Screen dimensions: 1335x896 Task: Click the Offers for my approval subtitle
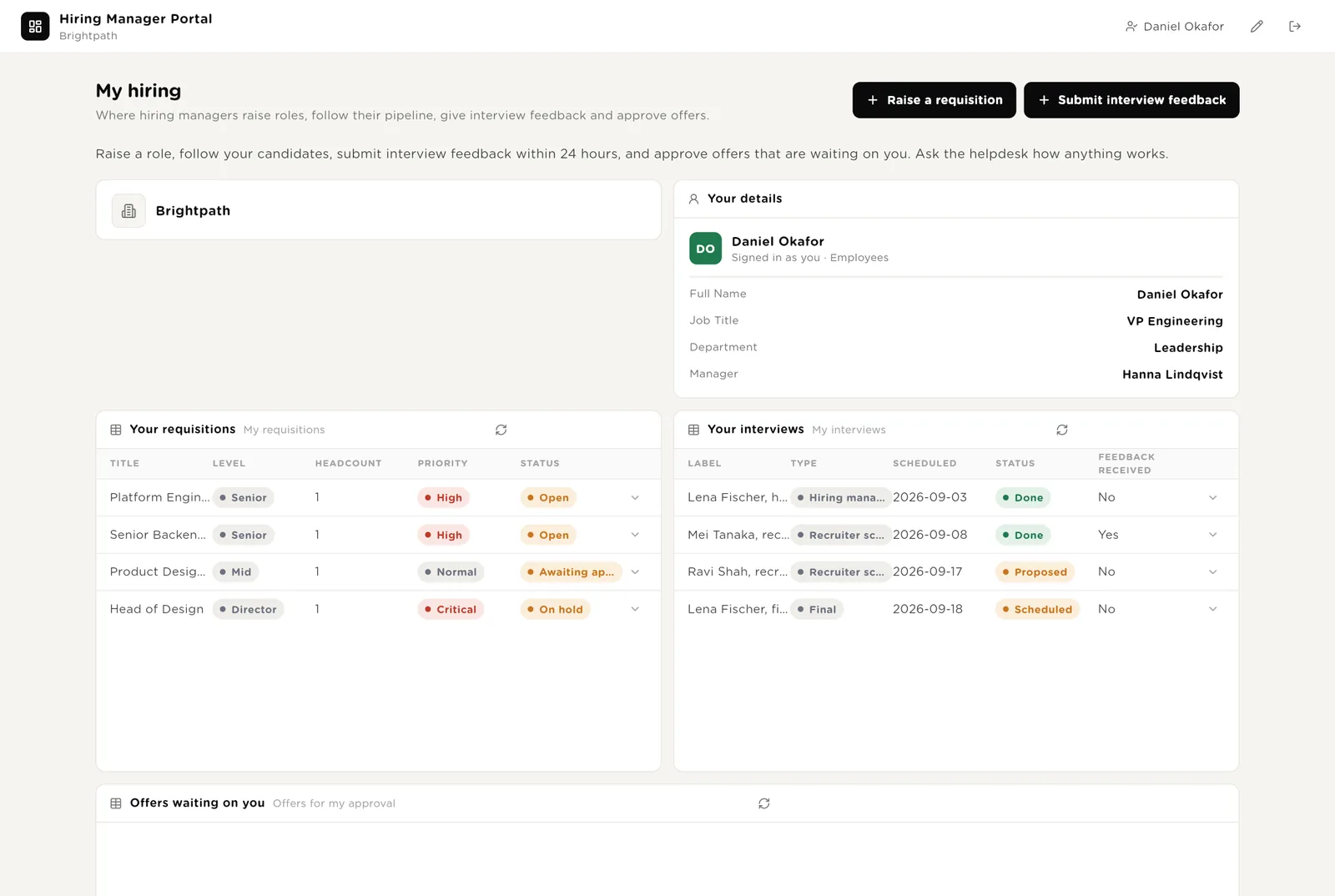334,803
